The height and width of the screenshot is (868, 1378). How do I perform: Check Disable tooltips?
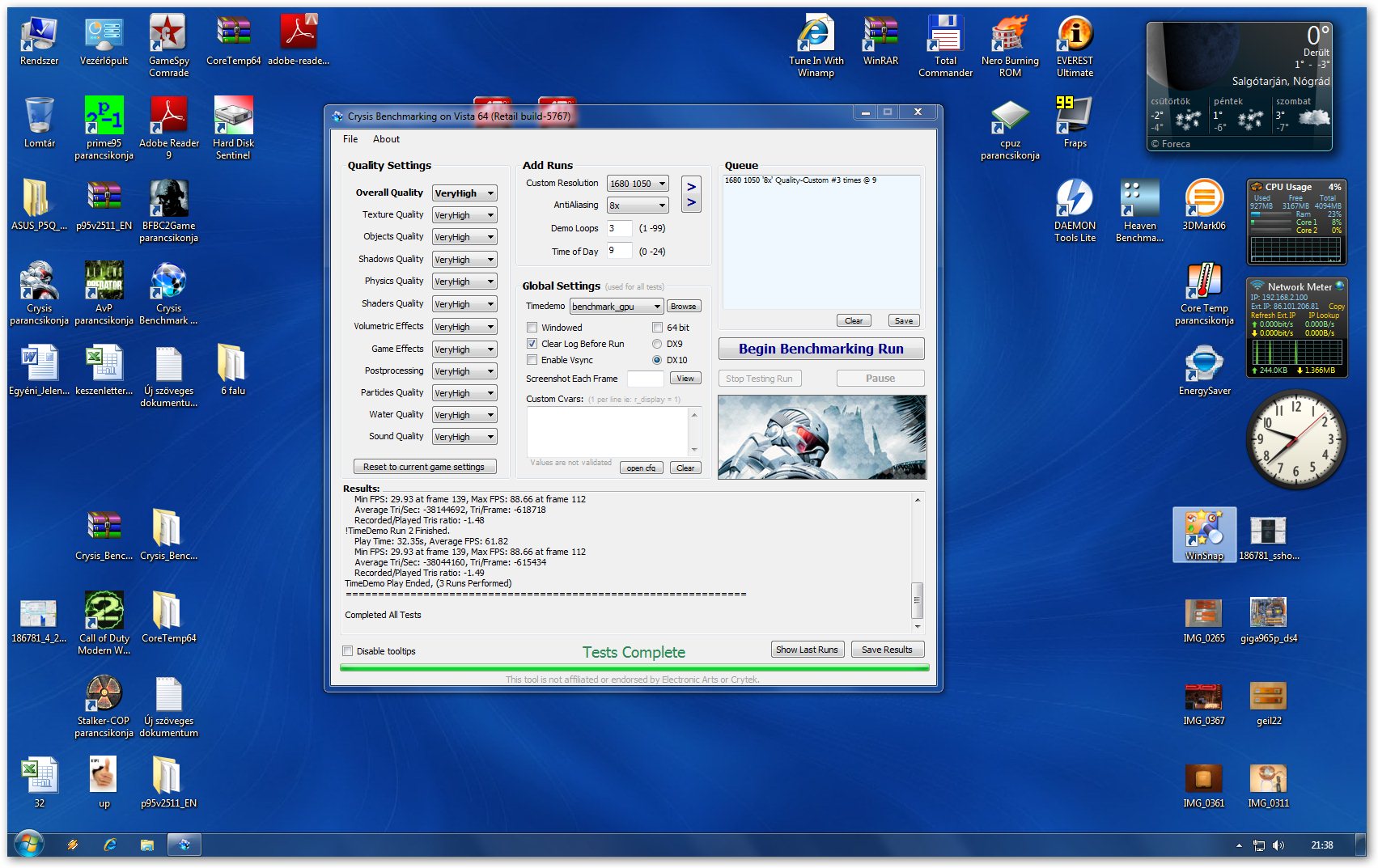[x=348, y=651]
